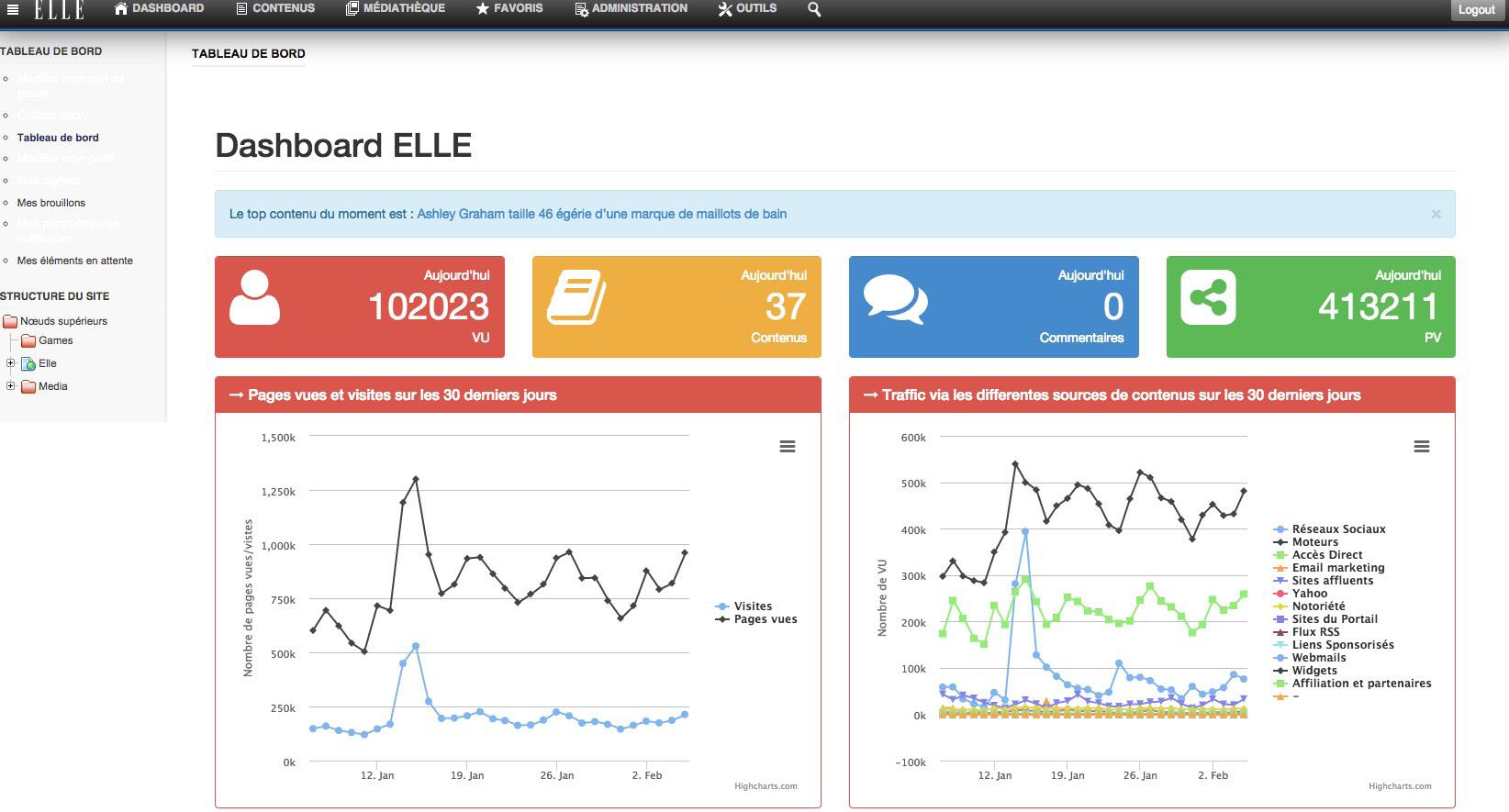Open the Pages vues chart context menu
This screenshot has height=812, width=1509.
click(x=788, y=447)
